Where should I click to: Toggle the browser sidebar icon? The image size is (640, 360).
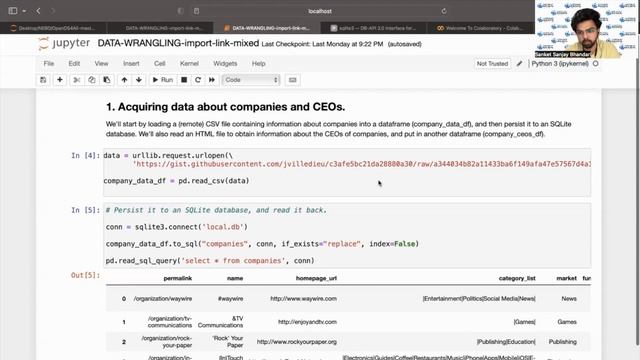(x=13, y=11)
